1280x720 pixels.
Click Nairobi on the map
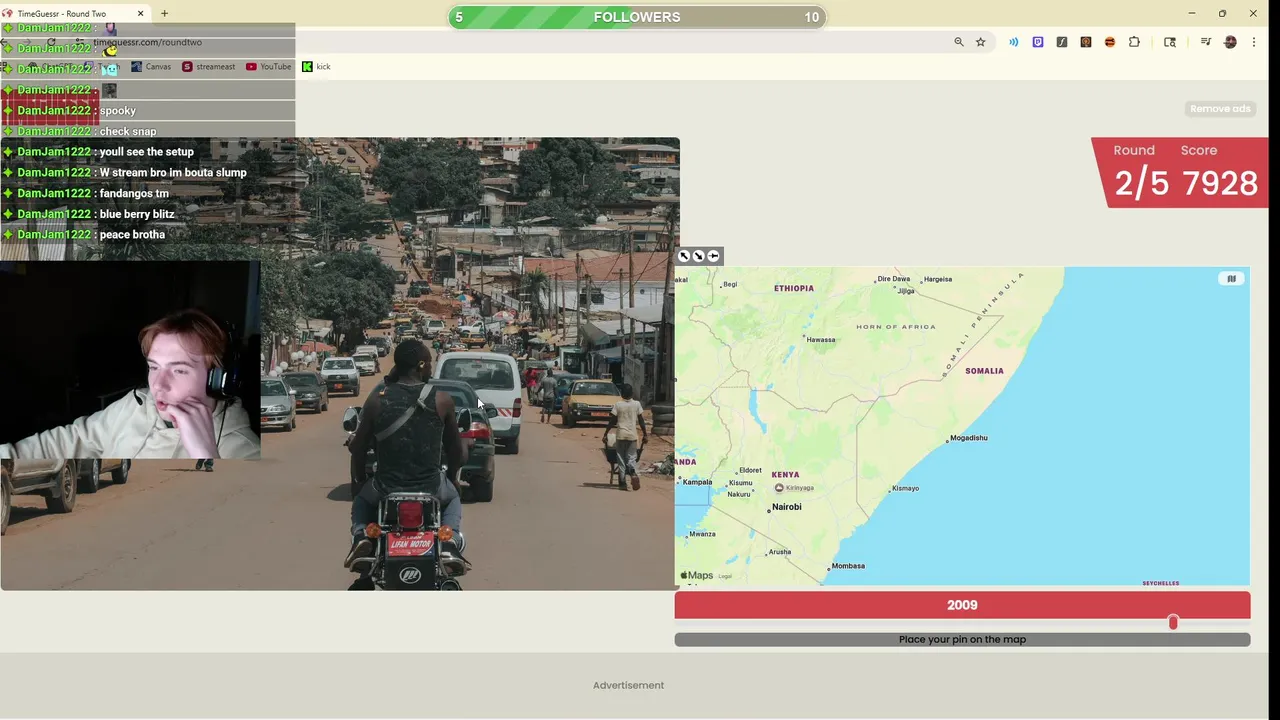tap(786, 507)
